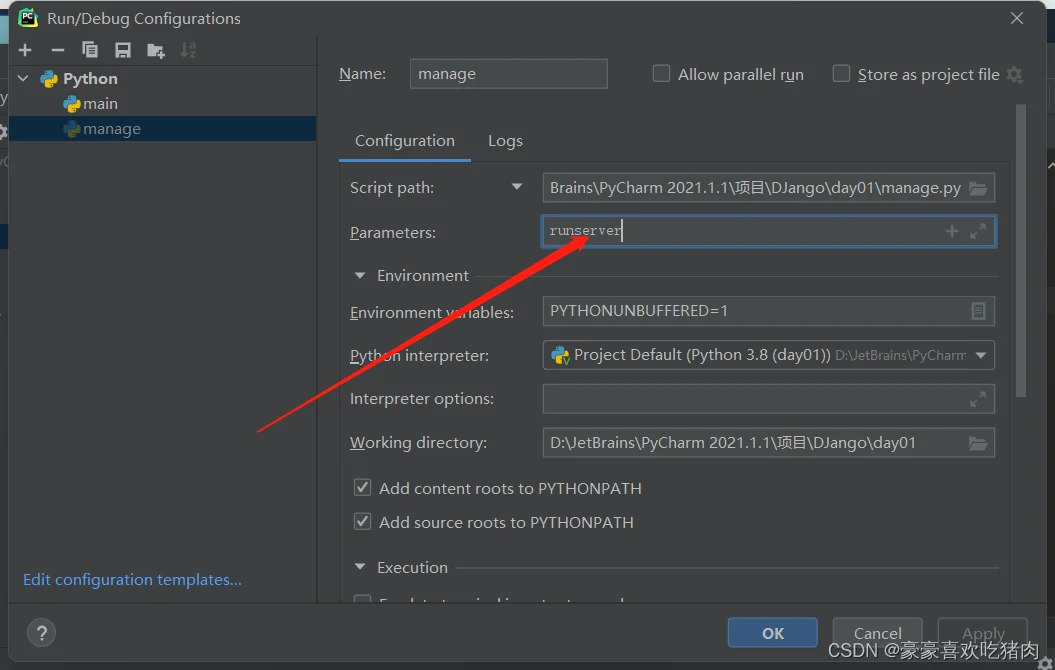1055x670 pixels.
Task: Switch to the Configuration tab
Action: click(404, 141)
